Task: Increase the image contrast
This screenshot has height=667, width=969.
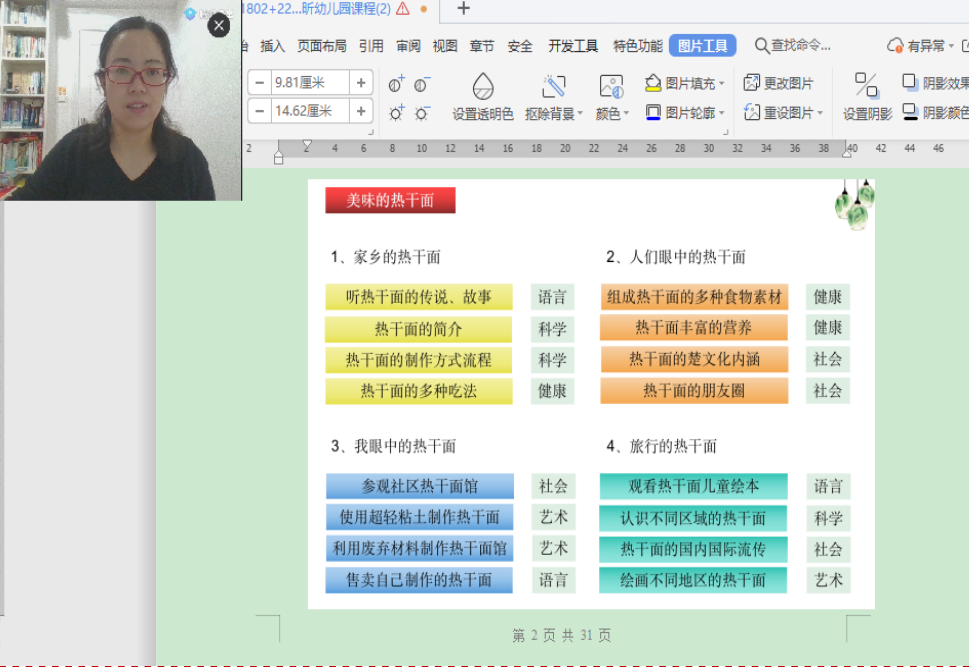Action: coord(393,86)
